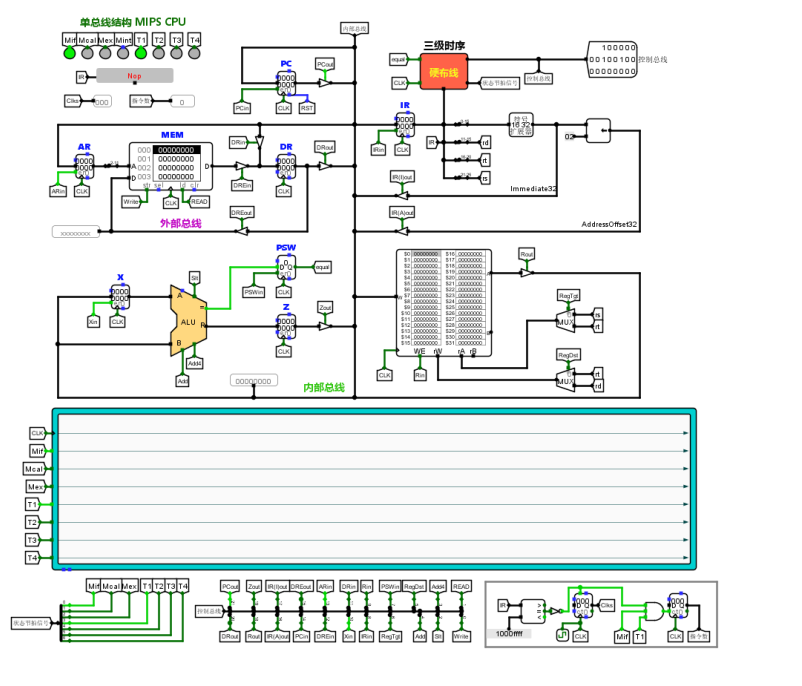Click the Rout tunnel above register file buffer

pyautogui.click(x=527, y=254)
